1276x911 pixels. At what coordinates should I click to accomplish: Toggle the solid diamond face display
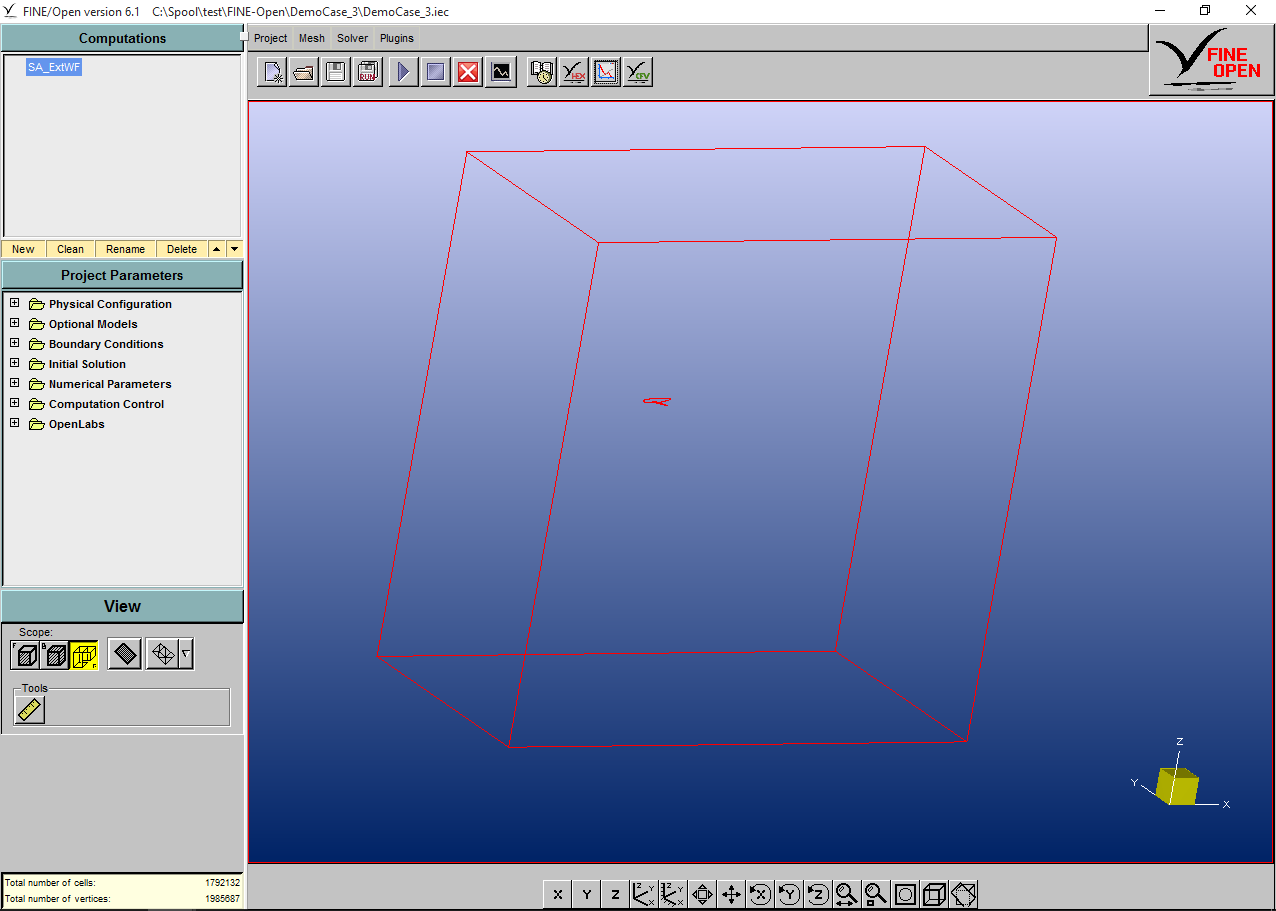point(125,655)
